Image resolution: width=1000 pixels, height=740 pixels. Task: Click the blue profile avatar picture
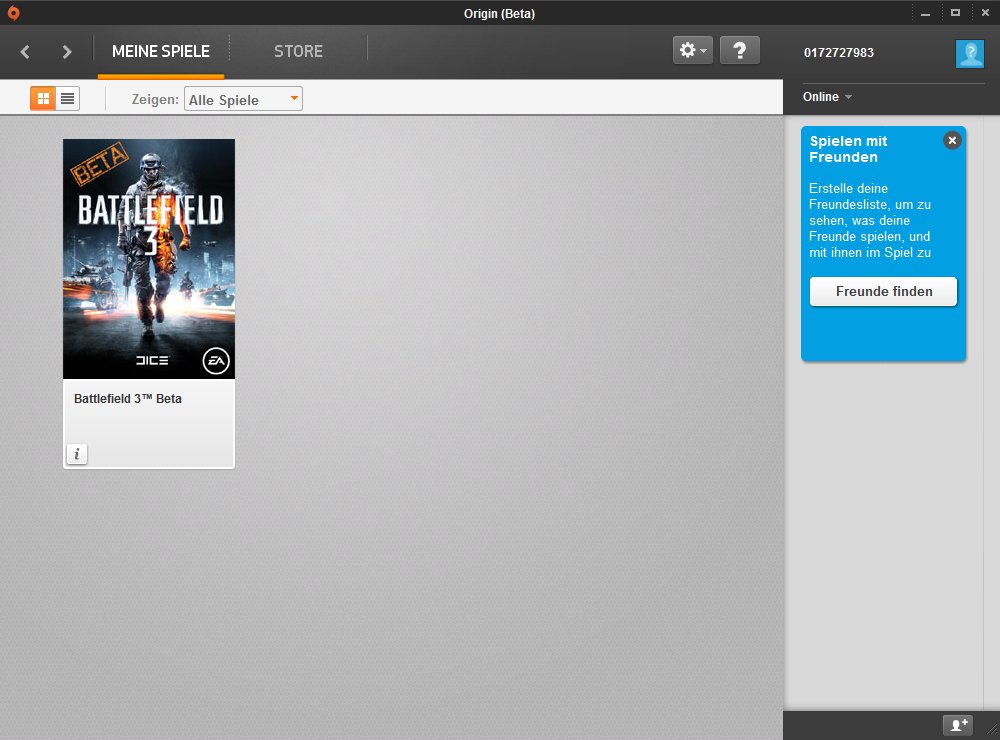click(x=969, y=53)
